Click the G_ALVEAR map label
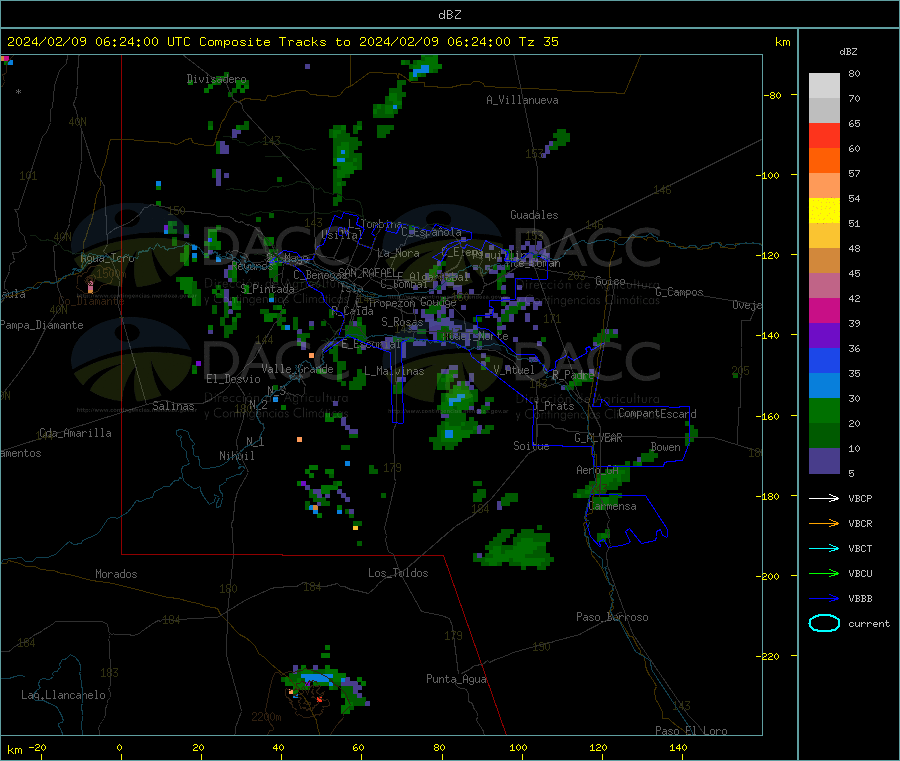Viewport: 900px width, 761px height. click(598, 438)
